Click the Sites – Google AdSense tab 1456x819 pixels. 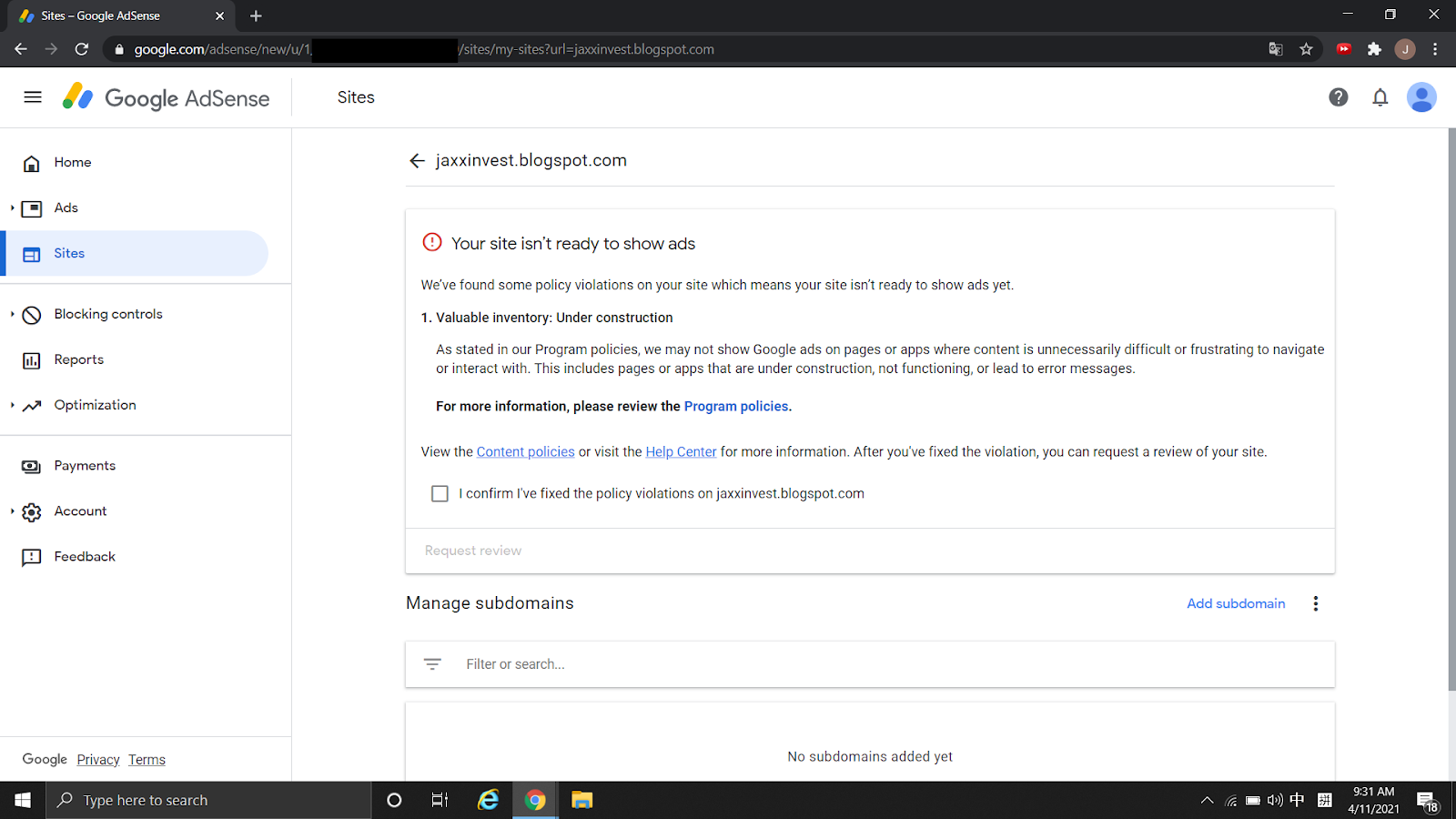tap(121, 16)
